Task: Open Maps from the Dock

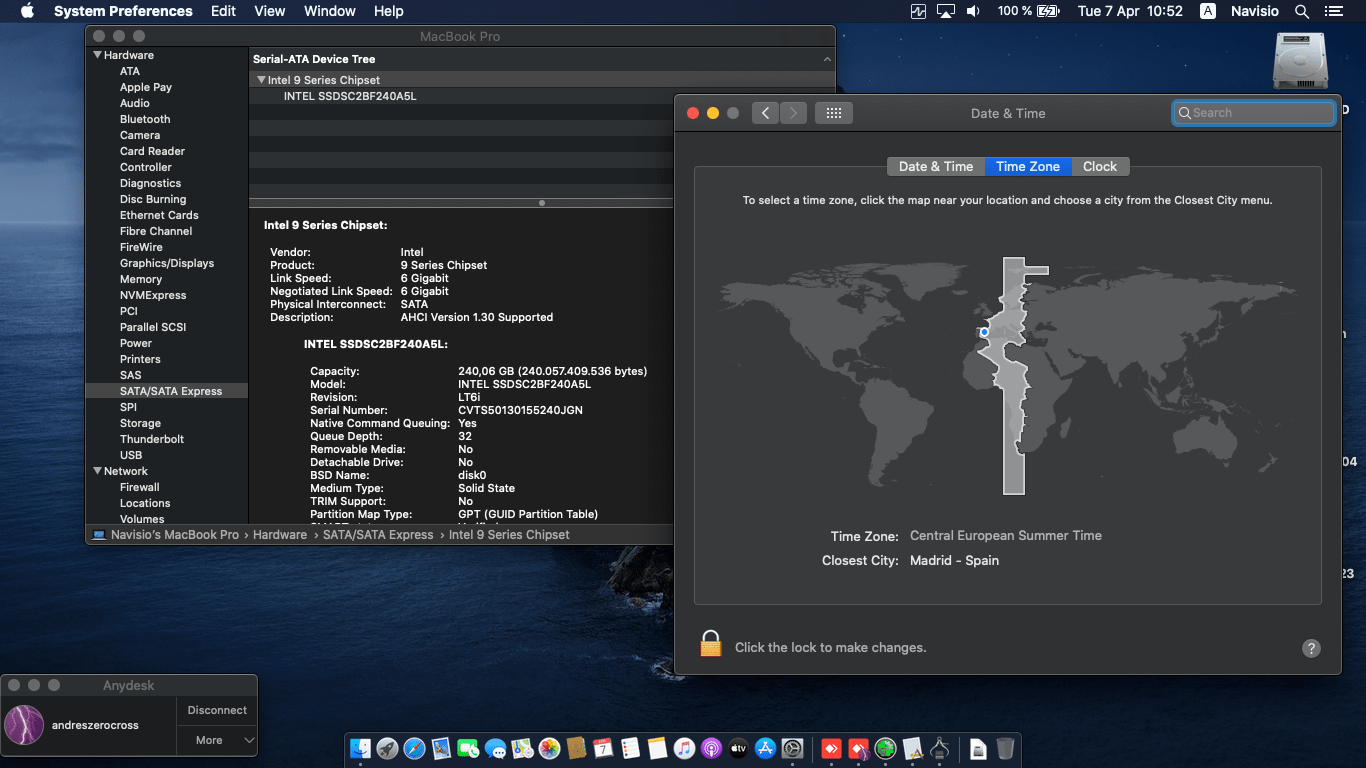Action: (x=522, y=748)
